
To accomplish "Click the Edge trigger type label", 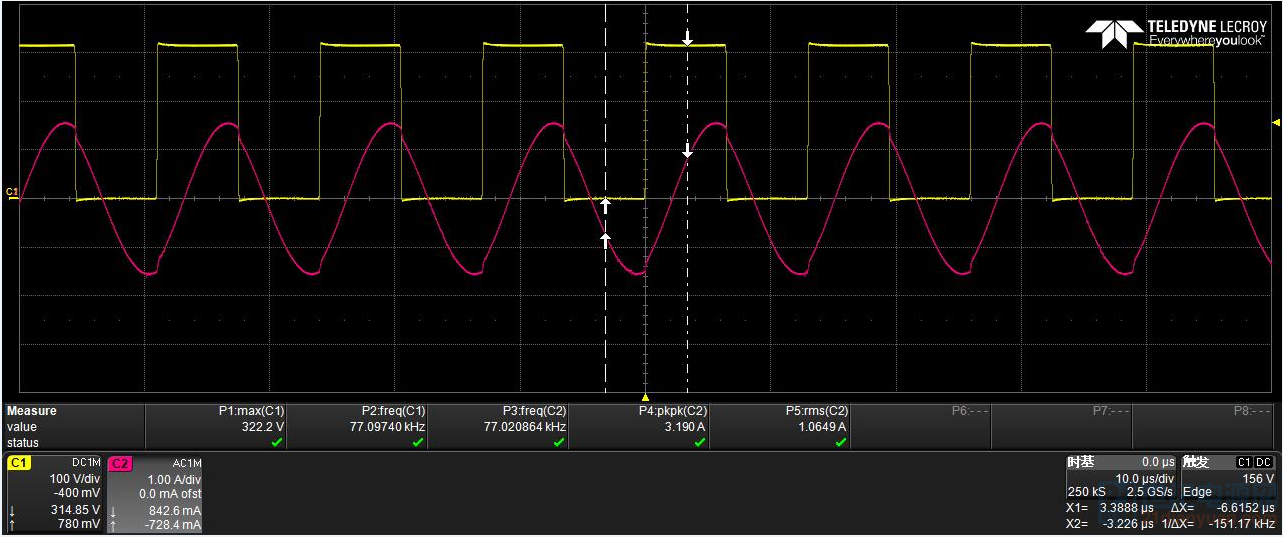I will (1198, 492).
